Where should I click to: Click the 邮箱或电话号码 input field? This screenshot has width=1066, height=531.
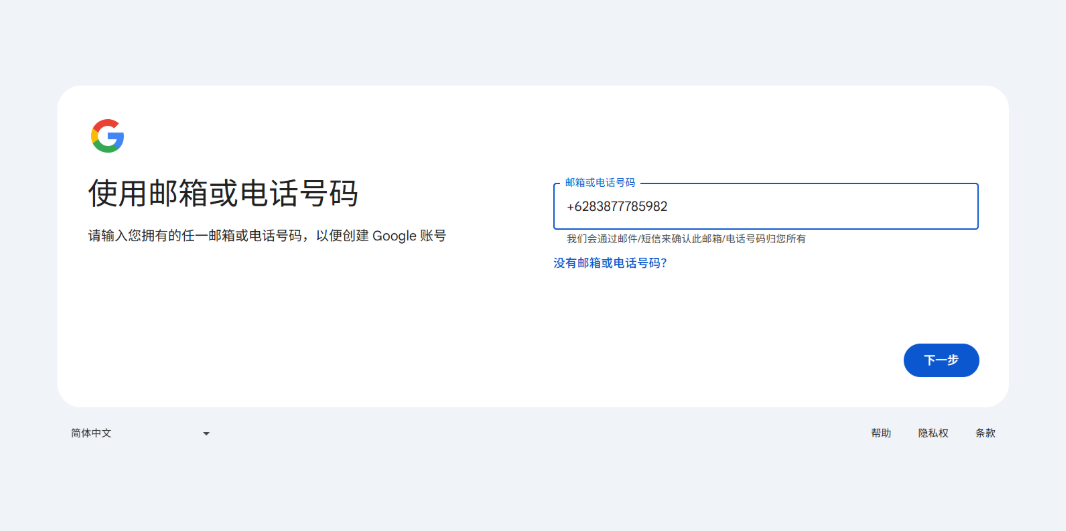tap(766, 206)
